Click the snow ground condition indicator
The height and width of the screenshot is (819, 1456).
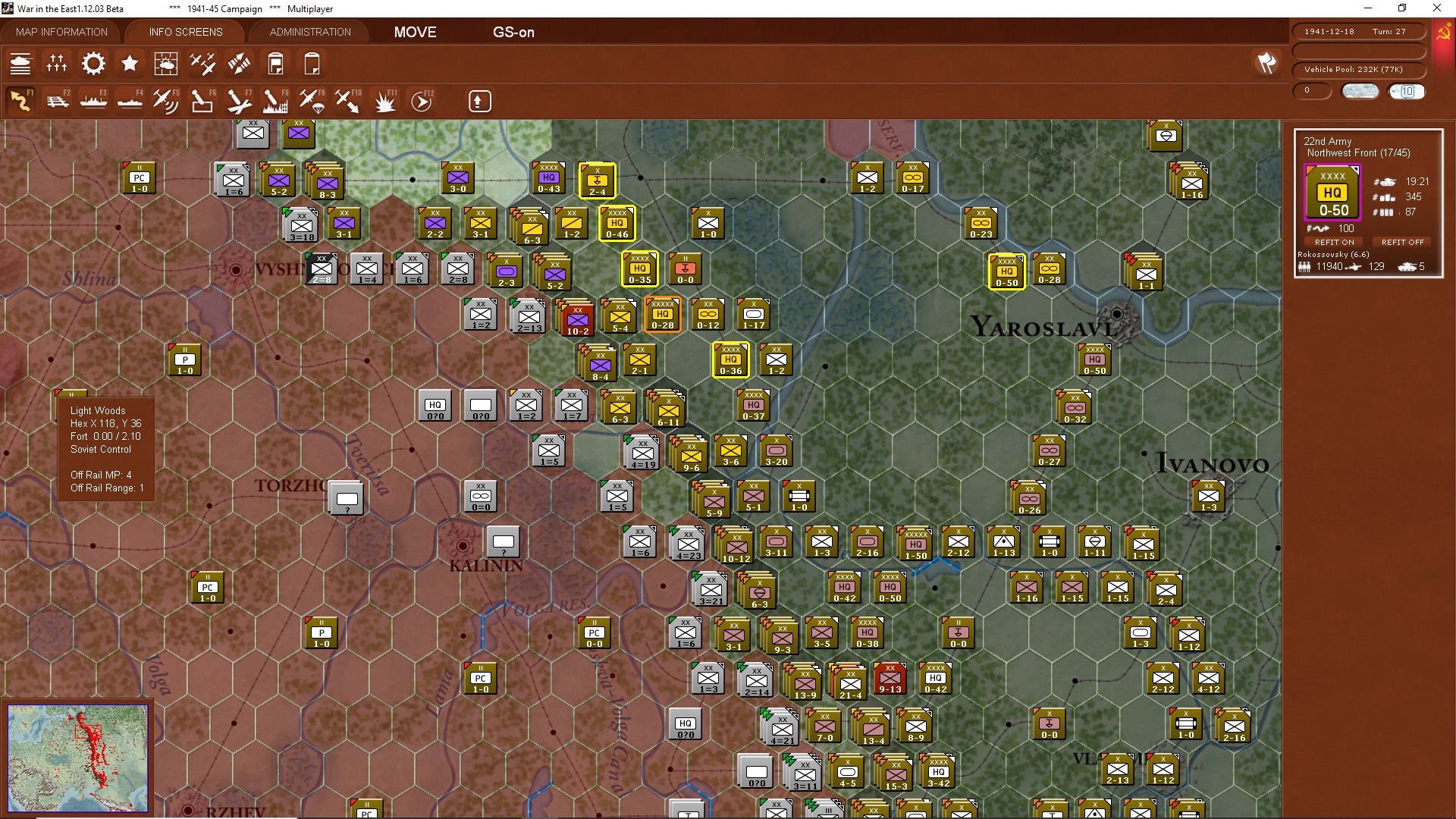(x=1360, y=91)
